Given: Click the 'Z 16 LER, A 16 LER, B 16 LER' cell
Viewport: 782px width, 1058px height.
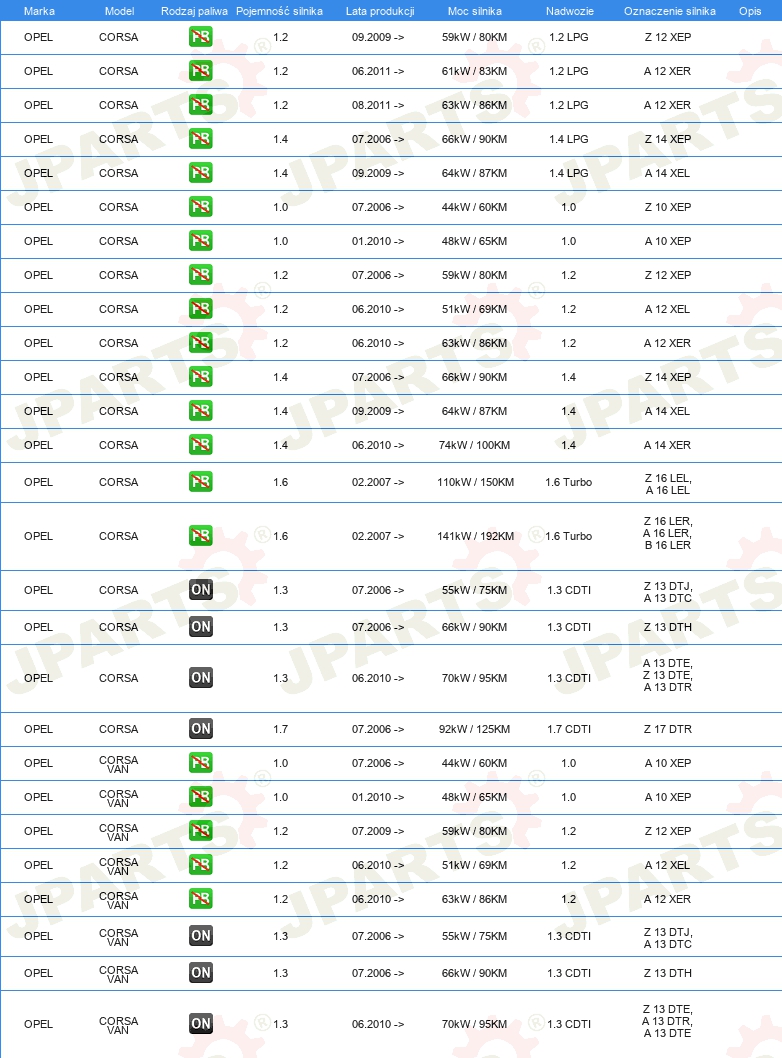Looking at the screenshot, I should (x=667, y=533).
